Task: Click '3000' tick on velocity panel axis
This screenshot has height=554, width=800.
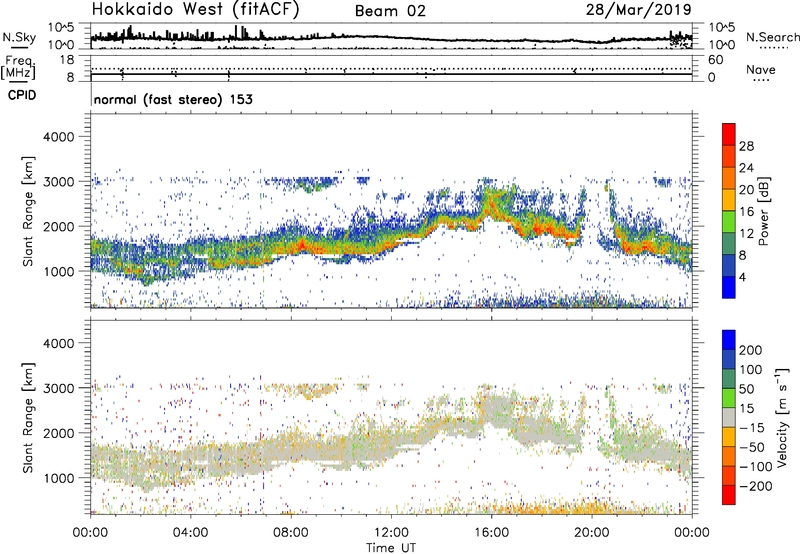Action: 59,388
